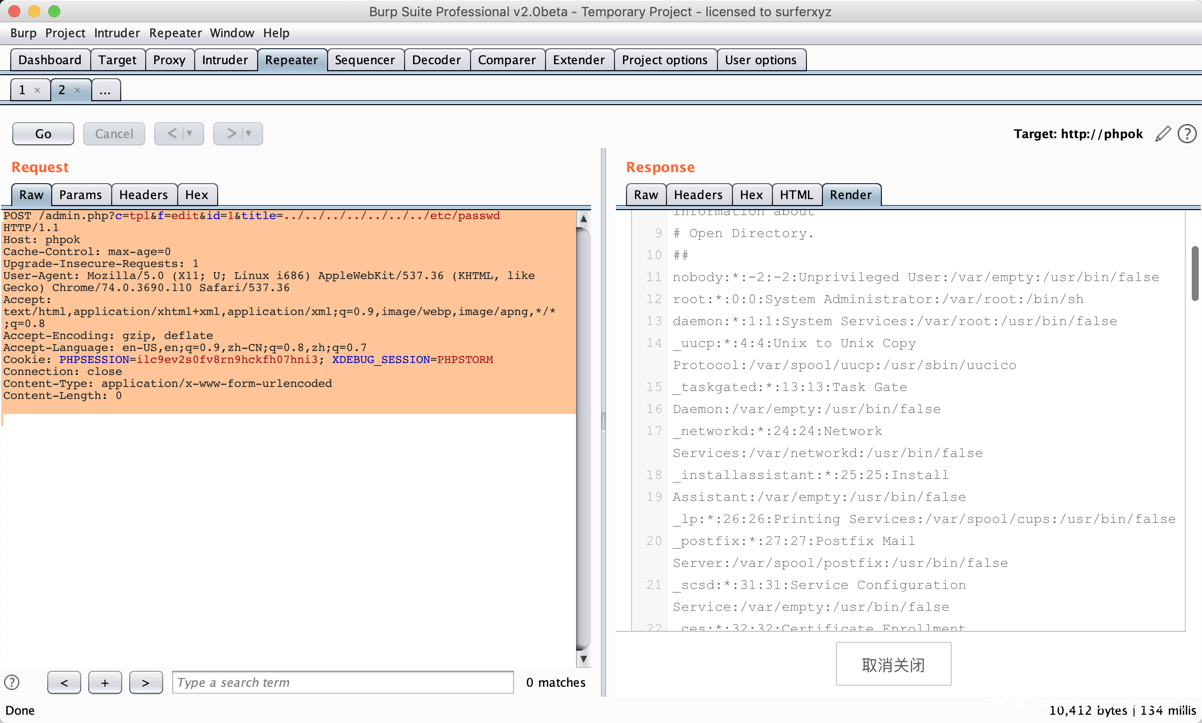
Task: Expand the back history dropdown arrow
Action: [191, 134]
